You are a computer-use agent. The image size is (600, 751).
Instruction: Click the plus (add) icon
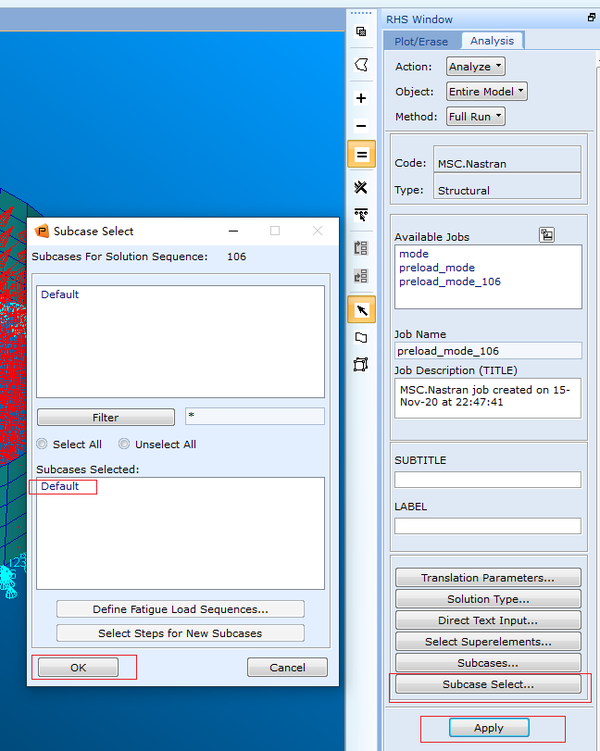pyautogui.click(x=361, y=98)
